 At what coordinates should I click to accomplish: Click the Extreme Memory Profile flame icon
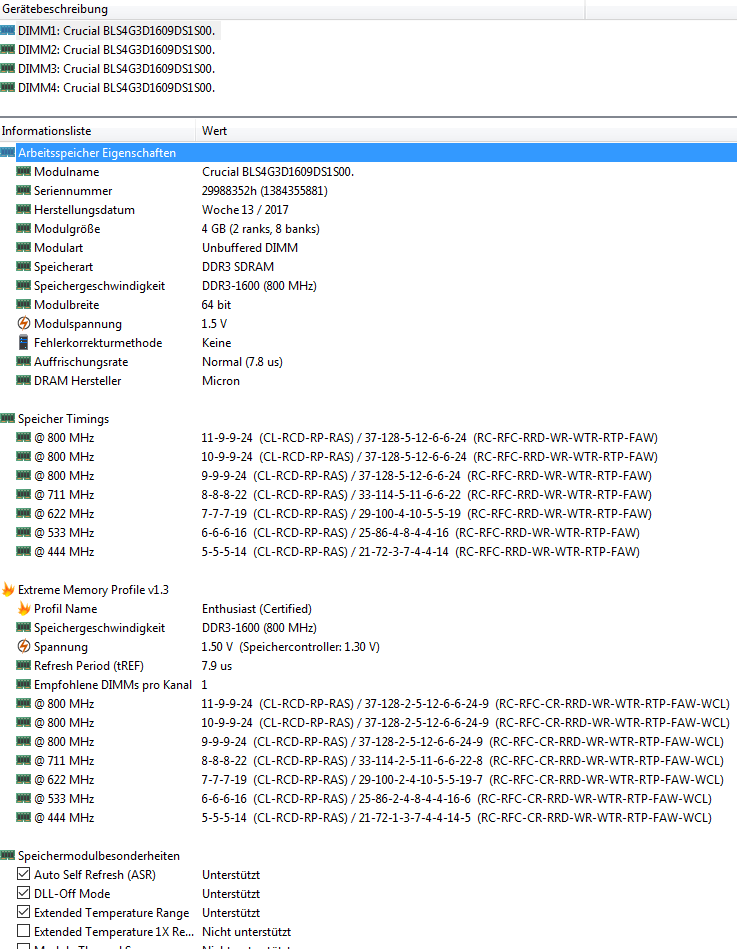click(8, 589)
